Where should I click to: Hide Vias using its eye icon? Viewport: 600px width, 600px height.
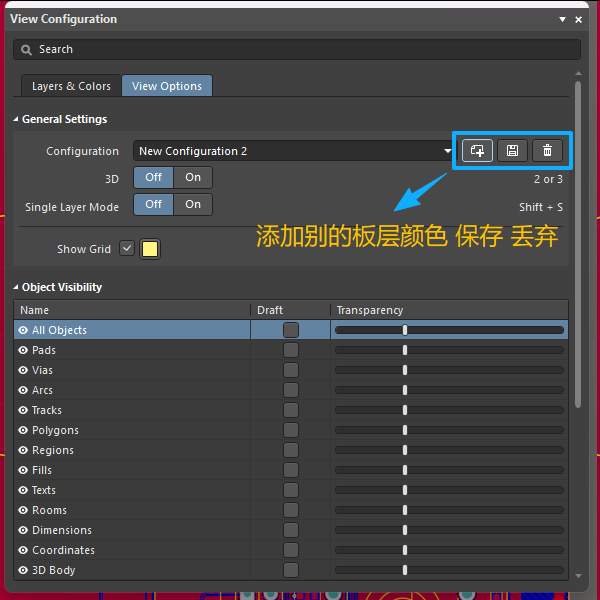tap(23, 370)
